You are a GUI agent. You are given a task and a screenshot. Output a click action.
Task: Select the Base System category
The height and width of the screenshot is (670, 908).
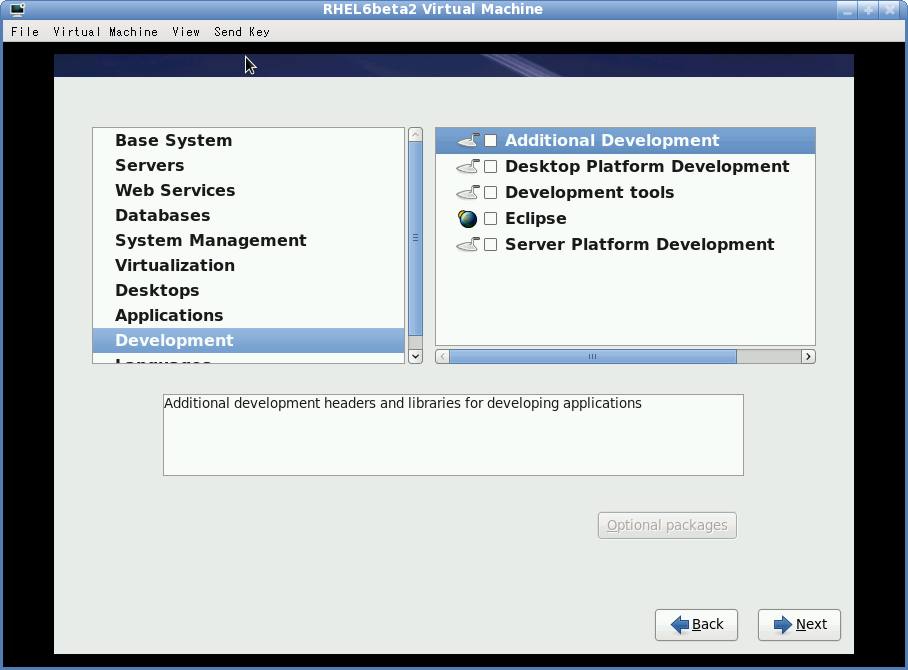(x=248, y=141)
